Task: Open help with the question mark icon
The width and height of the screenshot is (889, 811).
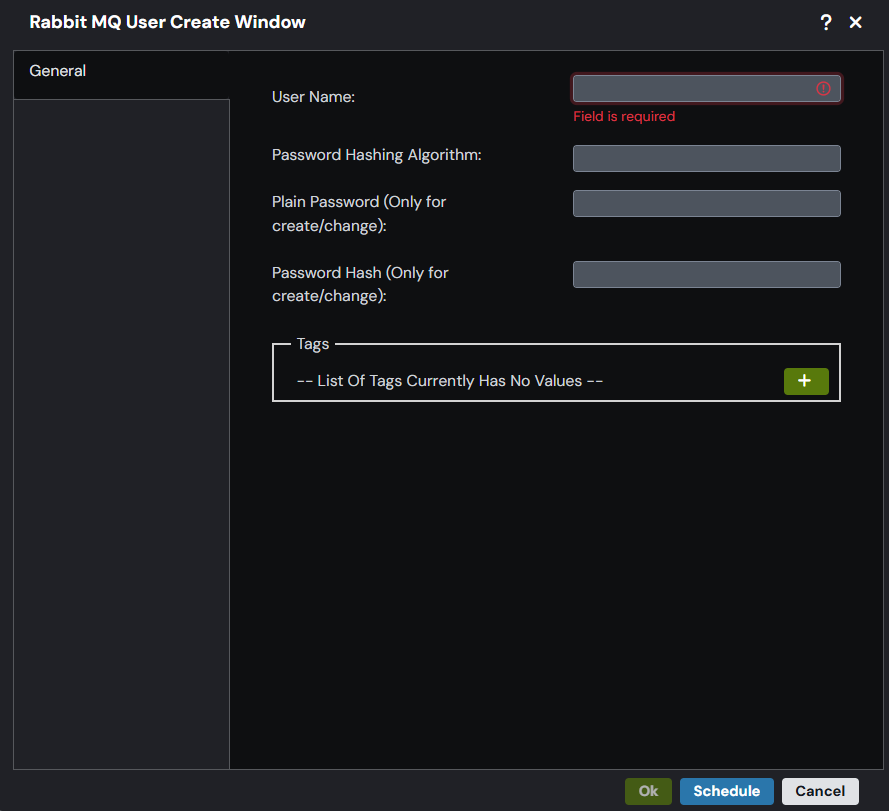Action: (826, 22)
